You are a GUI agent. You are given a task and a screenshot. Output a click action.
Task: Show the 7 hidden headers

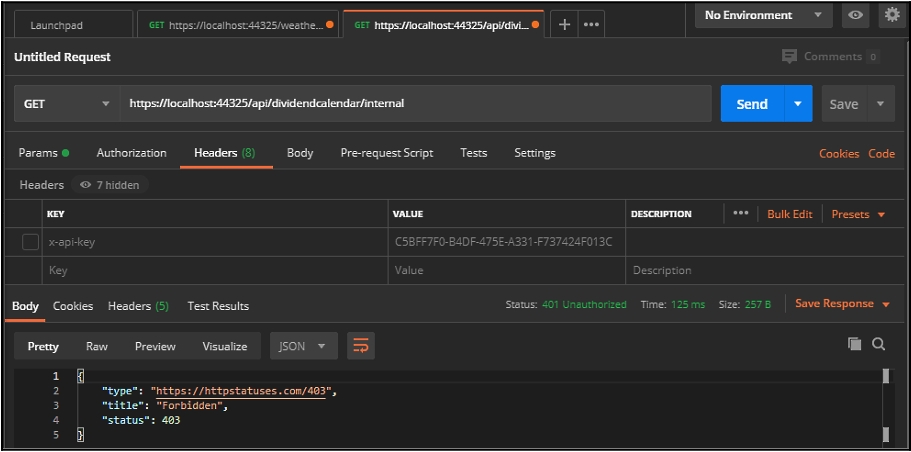109,185
